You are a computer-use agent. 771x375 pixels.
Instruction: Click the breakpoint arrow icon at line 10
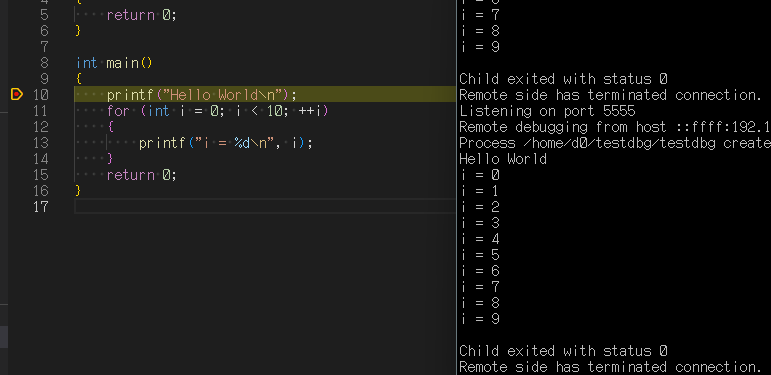[x=17, y=94]
